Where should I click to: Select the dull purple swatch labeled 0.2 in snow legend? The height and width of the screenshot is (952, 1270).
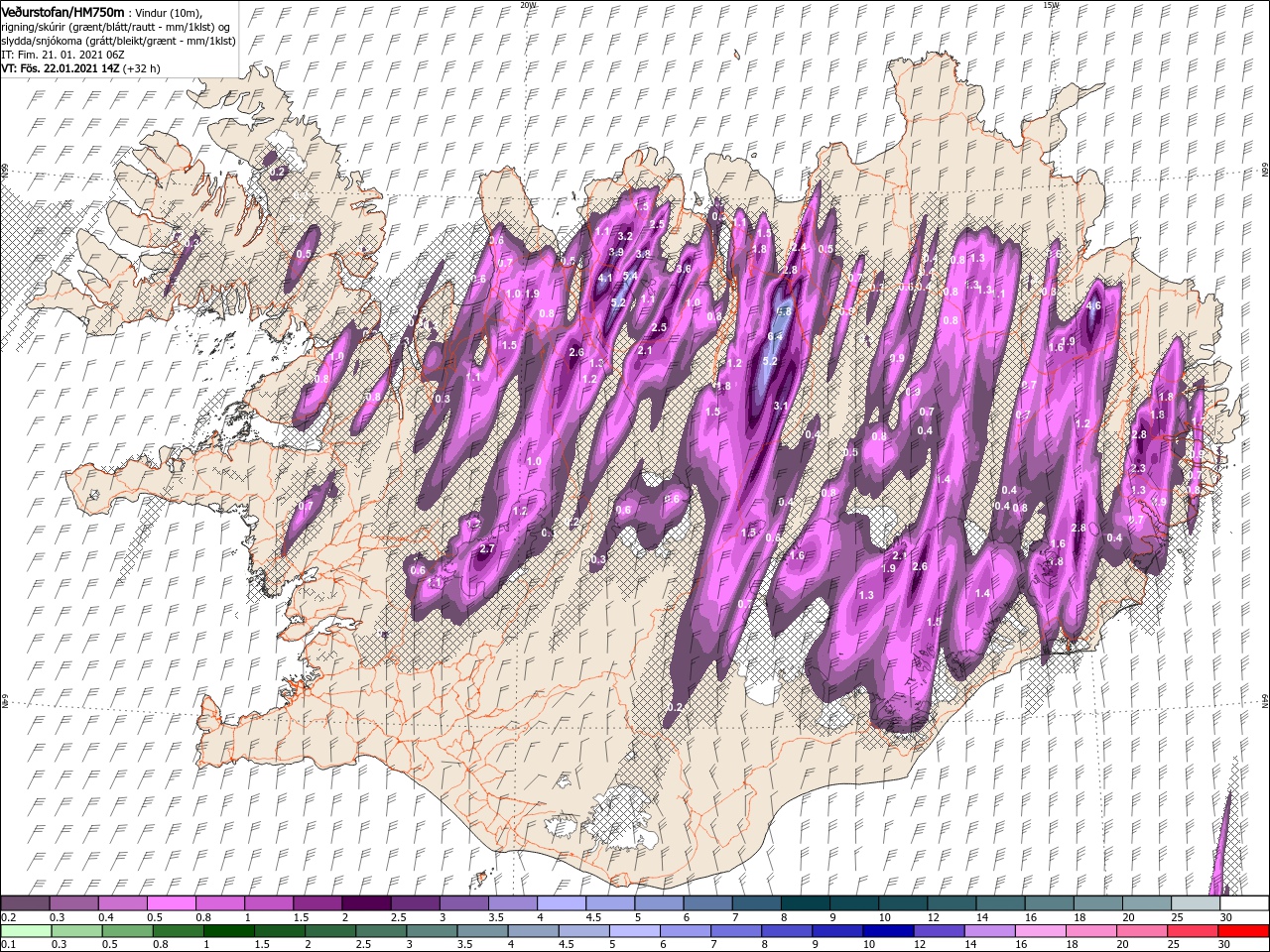click(x=25, y=903)
